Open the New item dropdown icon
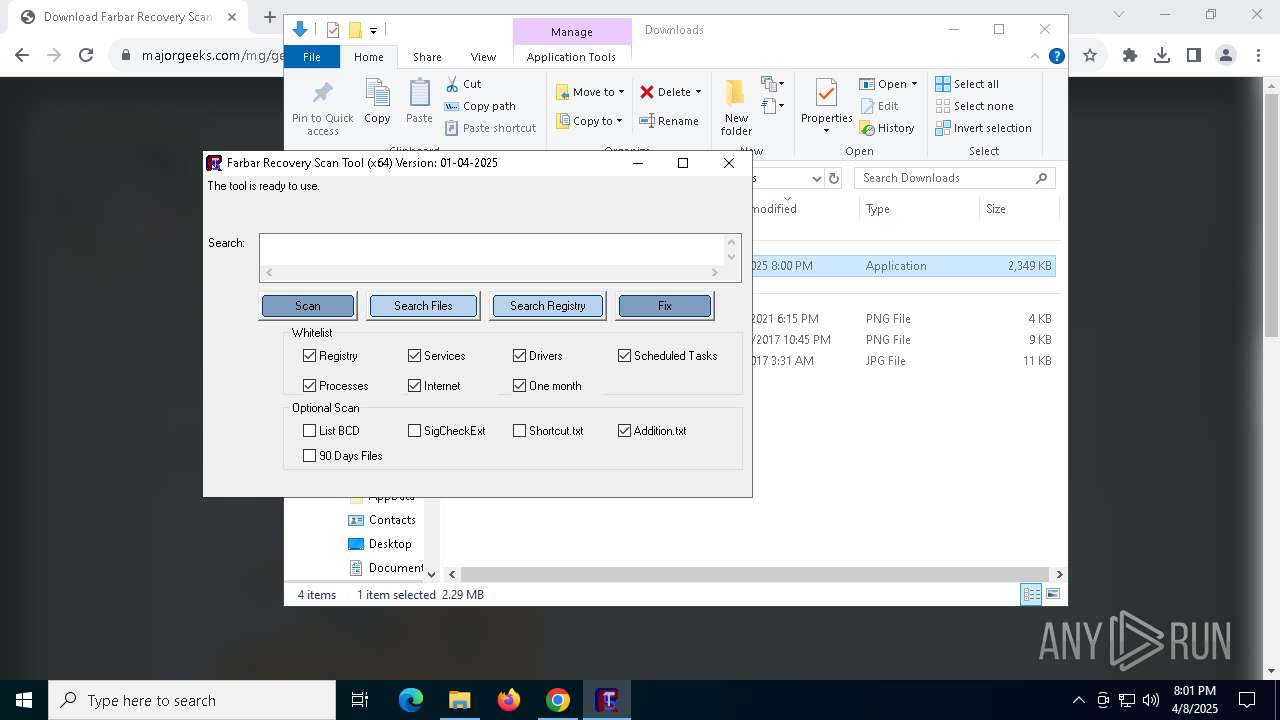Image resolution: width=1280 pixels, height=720 pixels. pos(773,84)
